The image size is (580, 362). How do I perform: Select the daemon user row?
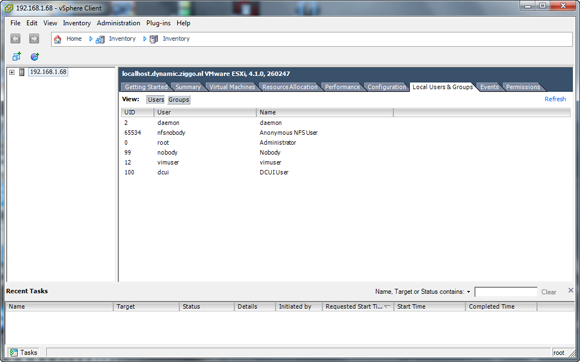pyautogui.click(x=346, y=123)
